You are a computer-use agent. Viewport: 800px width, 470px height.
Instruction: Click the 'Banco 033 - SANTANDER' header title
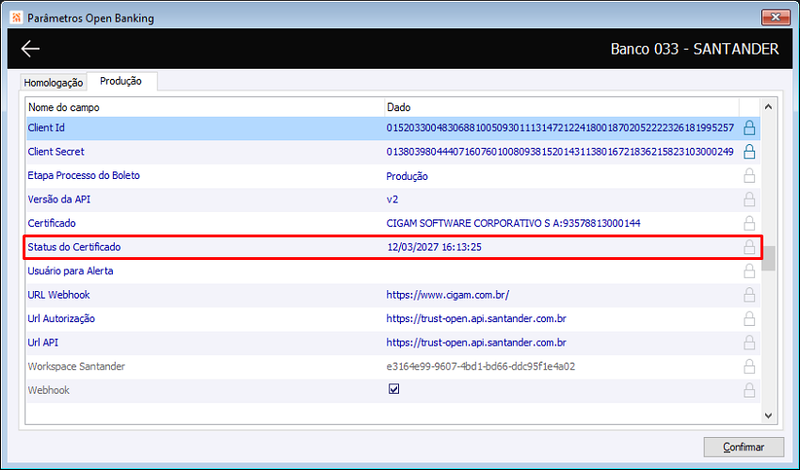coord(695,49)
